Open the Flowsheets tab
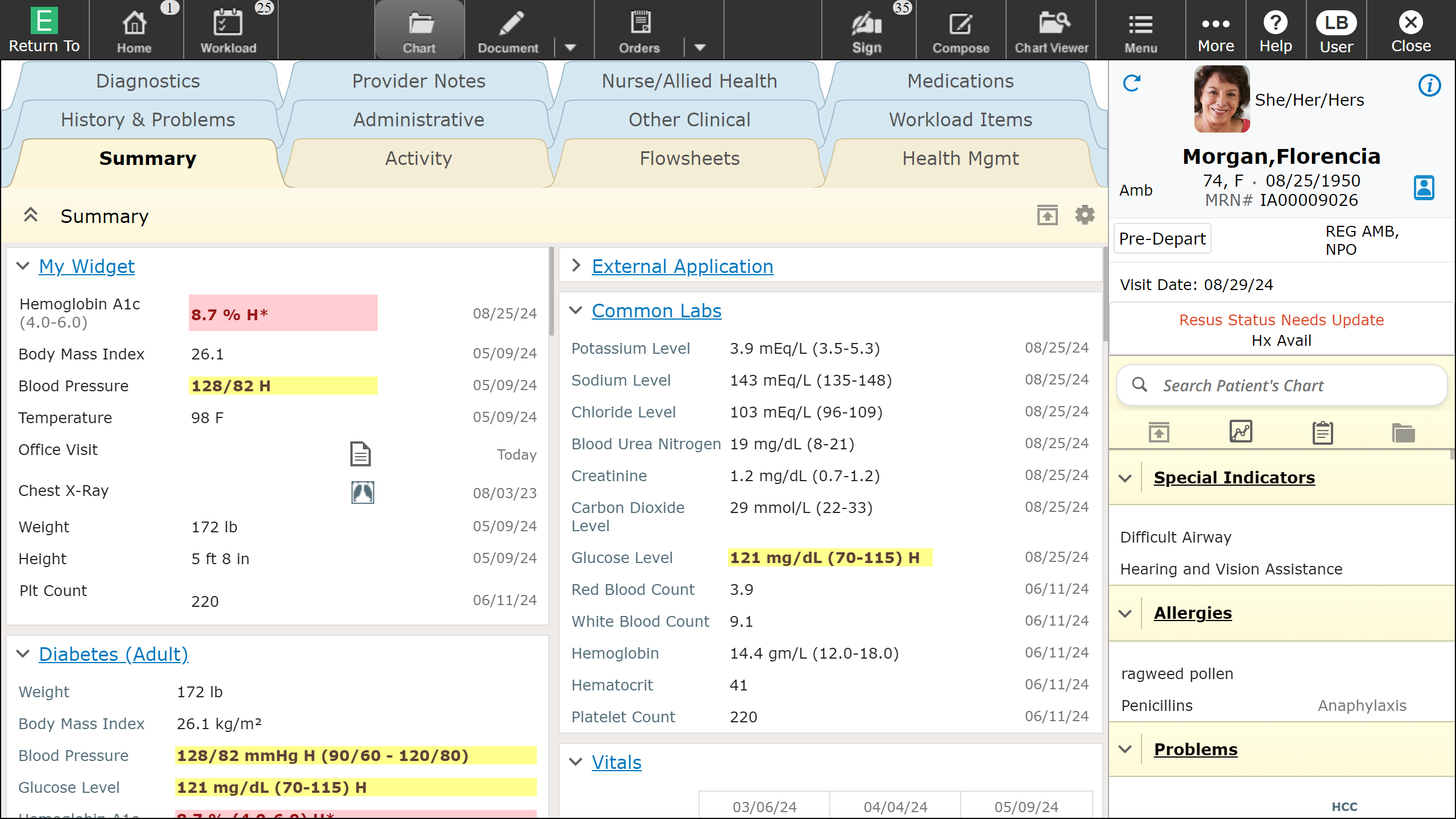This screenshot has height=819, width=1456. click(x=689, y=159)
